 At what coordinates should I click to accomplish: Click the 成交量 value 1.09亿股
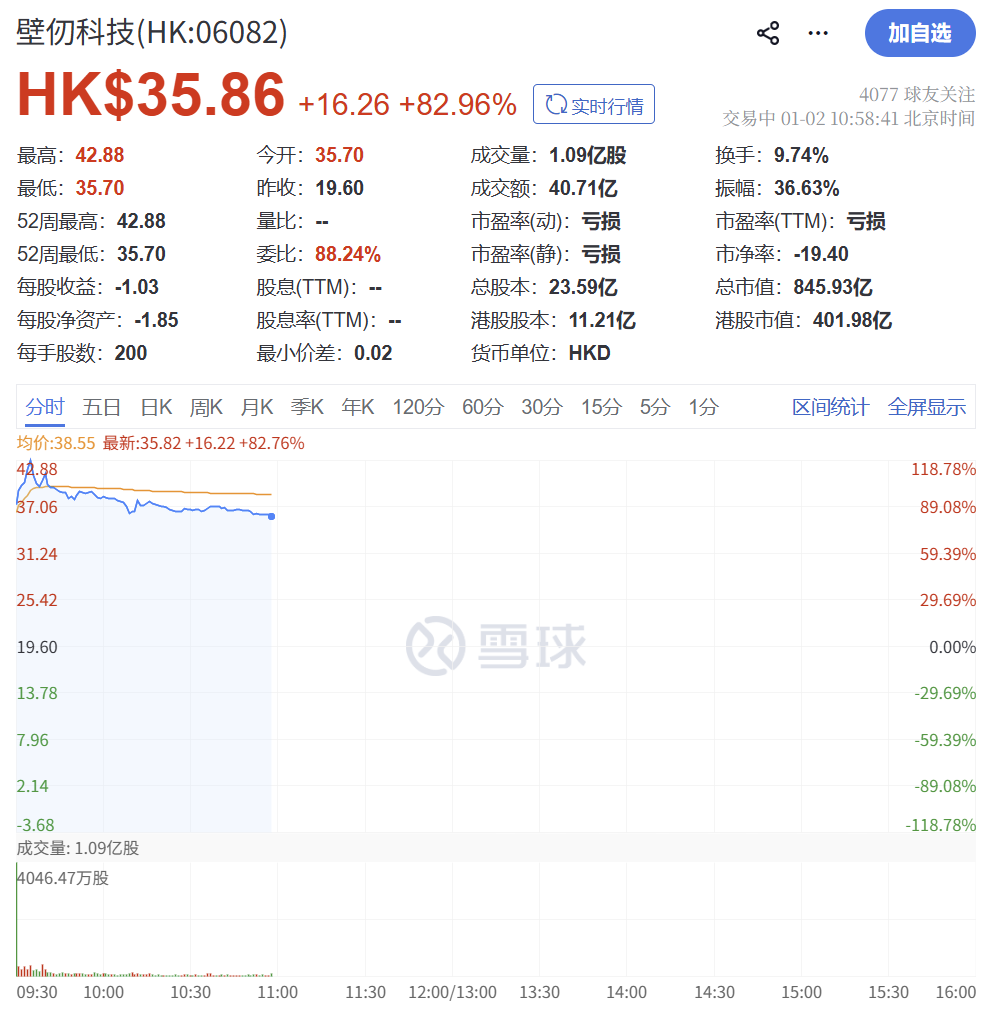pyautogui.click(x=588, y=155)
